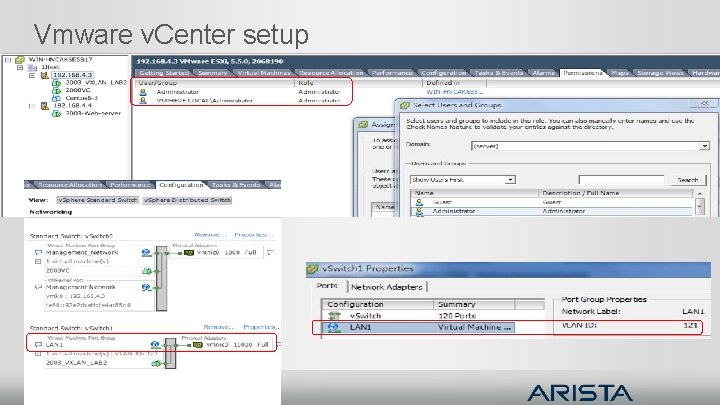This screenshot has height=405, width=720.
Task: Click vmnic0 physical adapter icon
Action: tap(189, 253)
